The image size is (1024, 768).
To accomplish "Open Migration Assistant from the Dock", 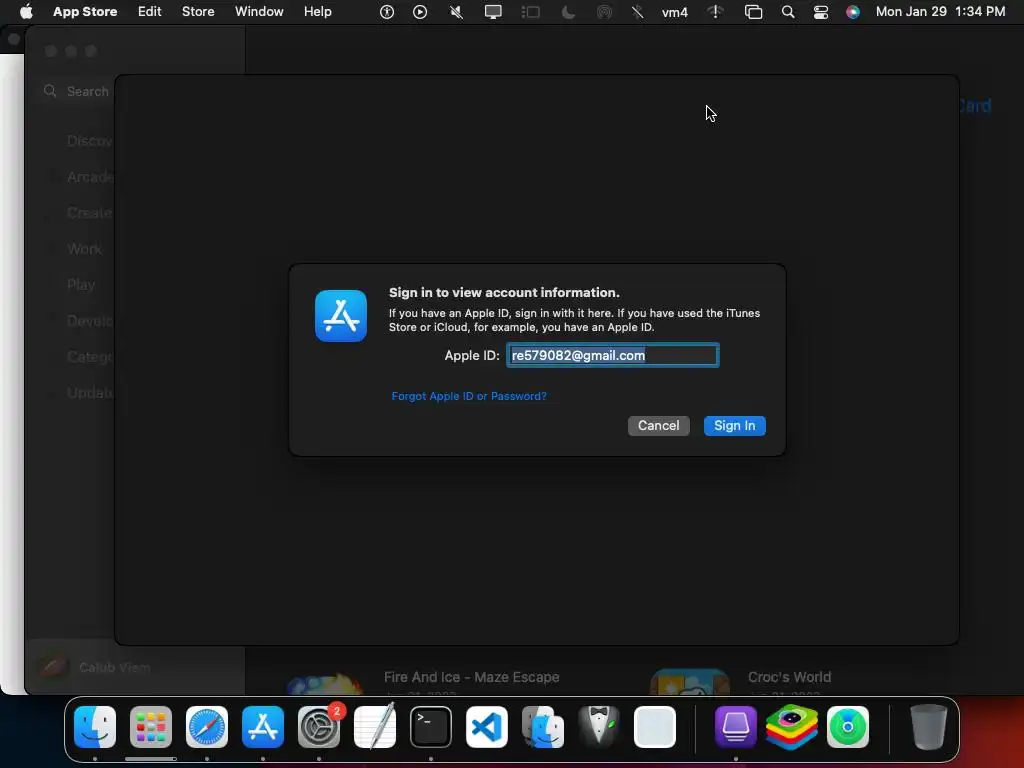I will pyautogui.click(x=543, y=727).
